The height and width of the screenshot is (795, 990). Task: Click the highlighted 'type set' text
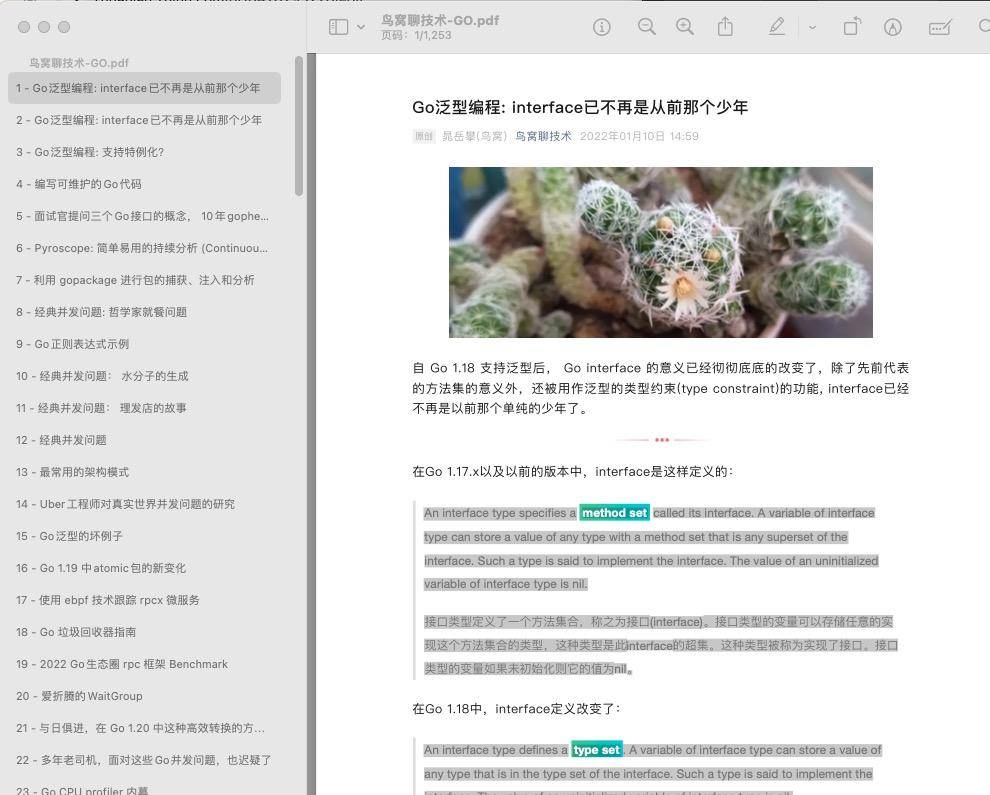(597, 750)
